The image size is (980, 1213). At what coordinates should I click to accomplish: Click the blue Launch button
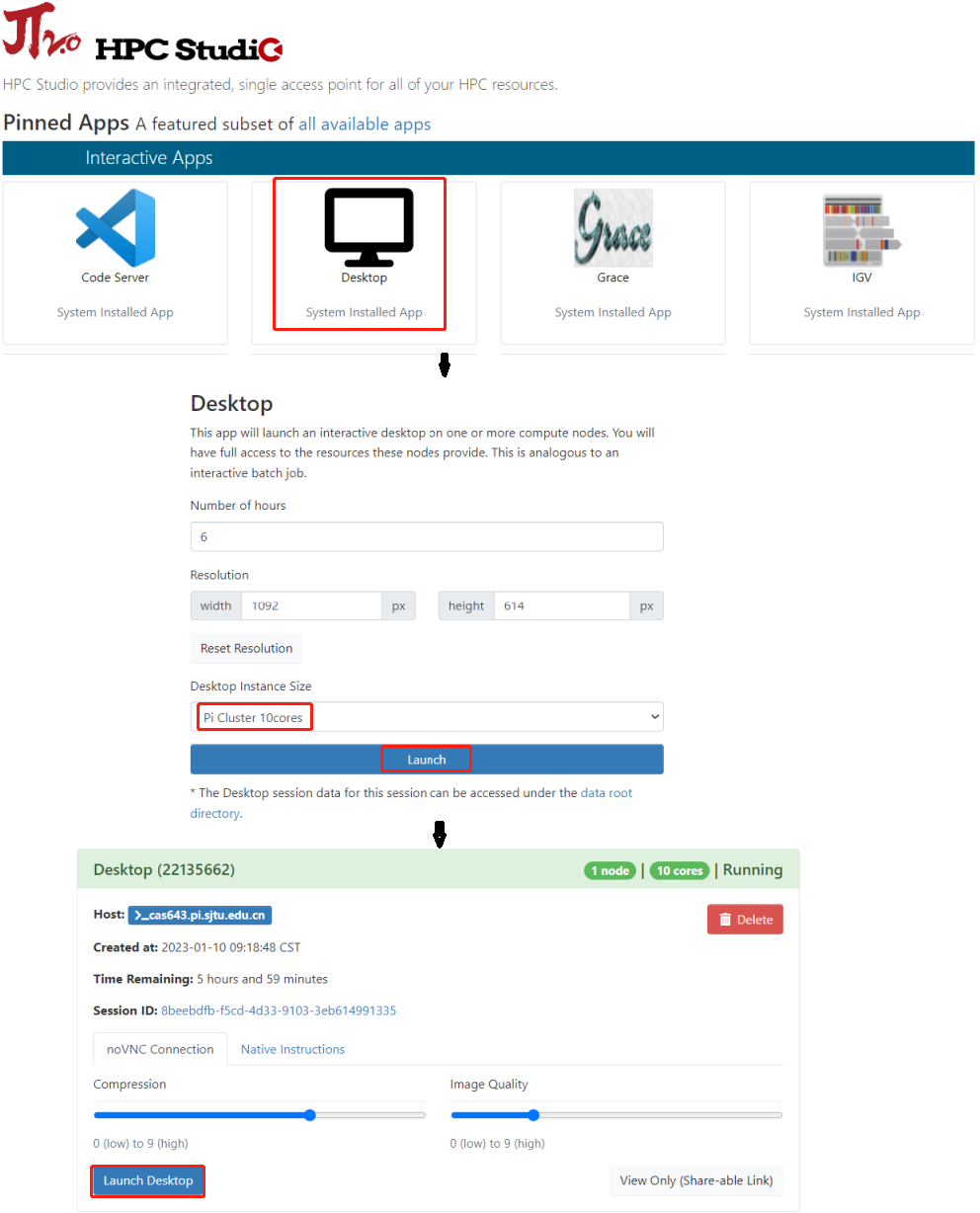pos(427,760)
